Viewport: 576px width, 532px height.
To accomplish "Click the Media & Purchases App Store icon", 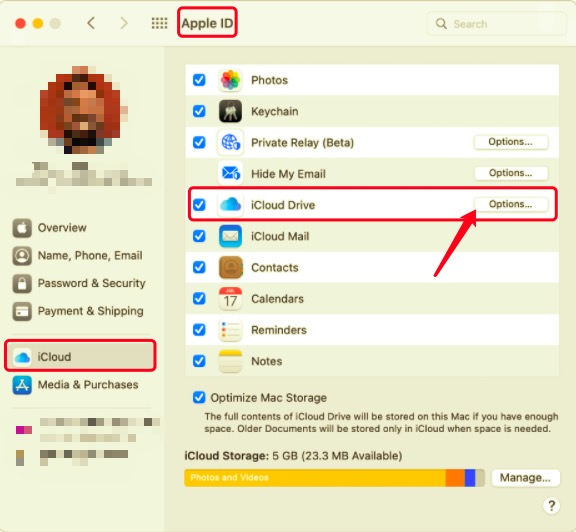I will pyautogui.click(x=22, y=385).
